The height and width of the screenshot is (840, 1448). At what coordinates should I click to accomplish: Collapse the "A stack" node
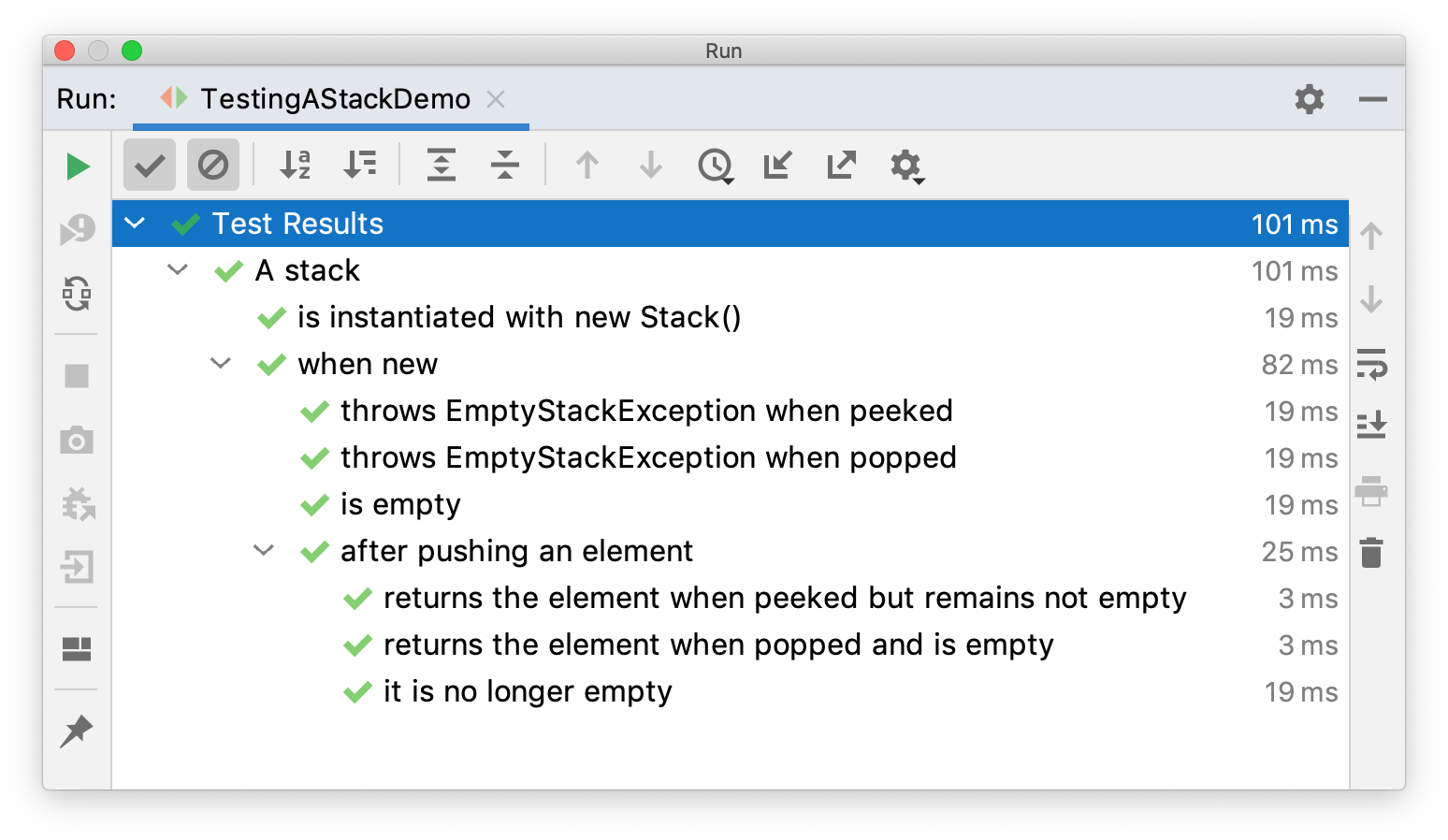pos(178,270)
